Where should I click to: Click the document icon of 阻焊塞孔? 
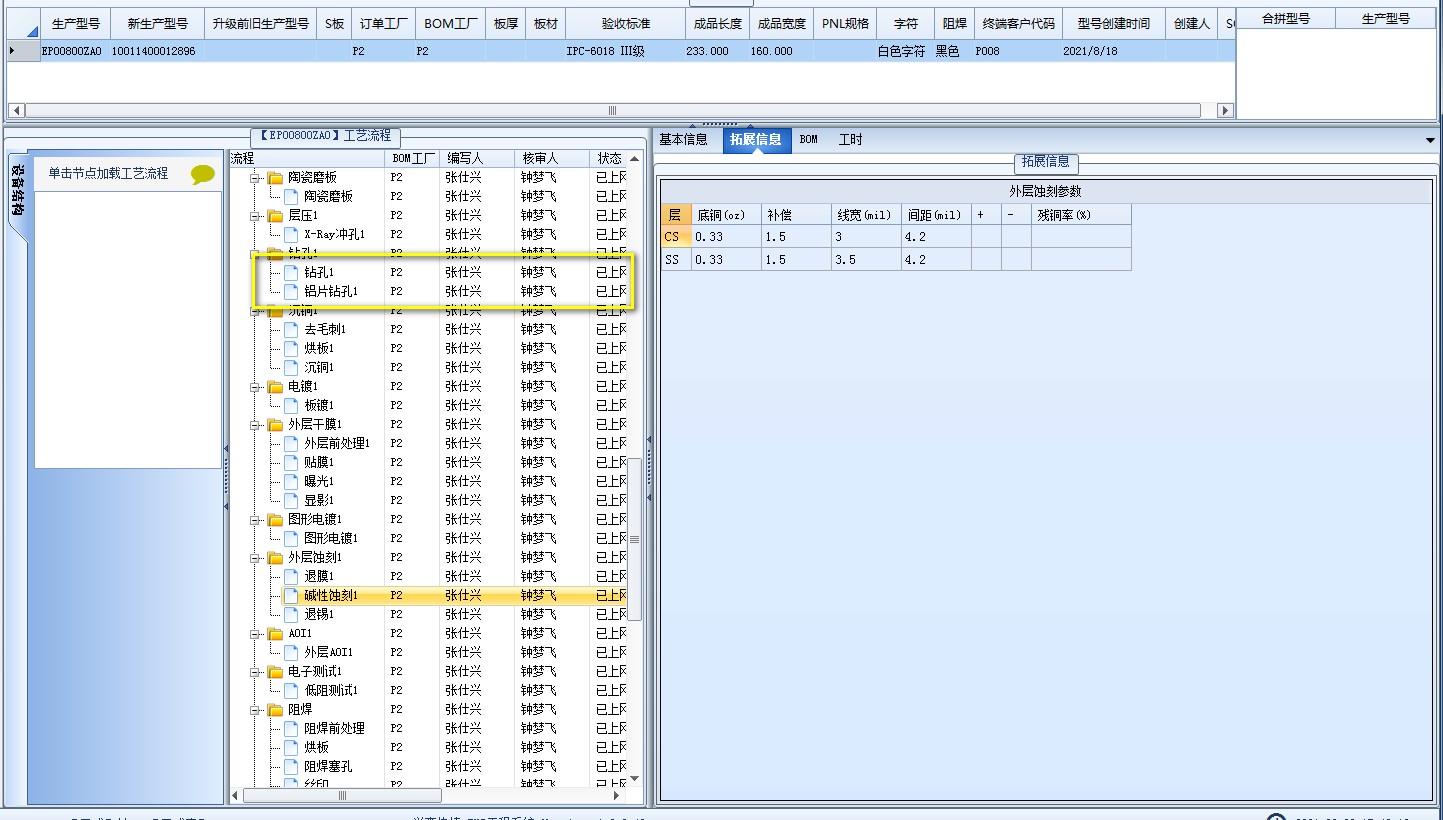point(291,766)
